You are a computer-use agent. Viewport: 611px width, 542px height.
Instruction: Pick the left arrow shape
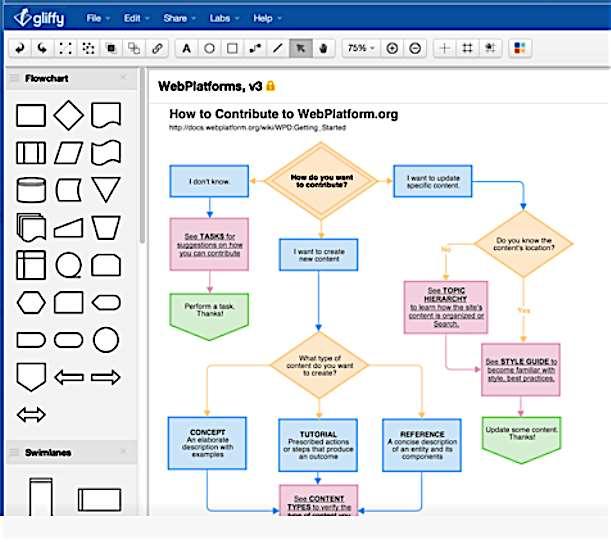click(69, 377)
